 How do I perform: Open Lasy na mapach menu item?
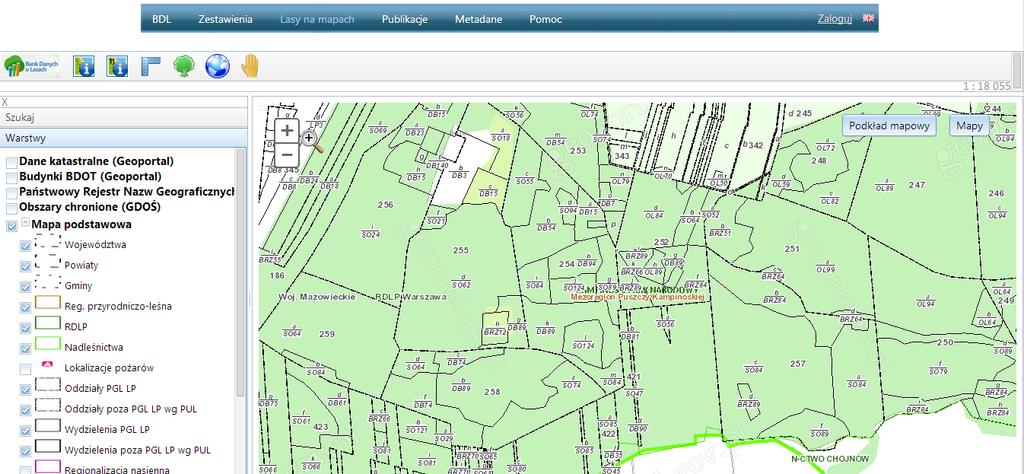(317, 19)
